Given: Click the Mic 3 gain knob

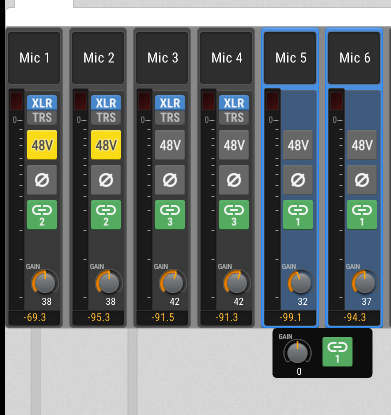Looking at the screenshot, I should [173, 283].
